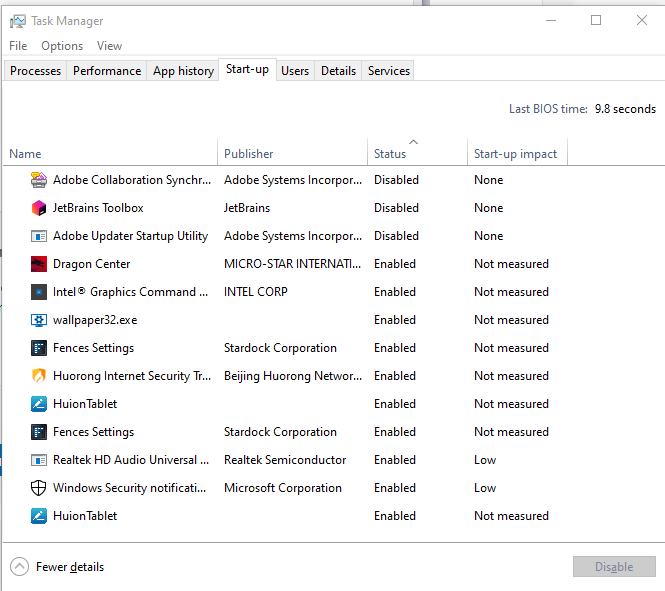Click the Adobe Updater Startup Utility icon

(39, 236)
